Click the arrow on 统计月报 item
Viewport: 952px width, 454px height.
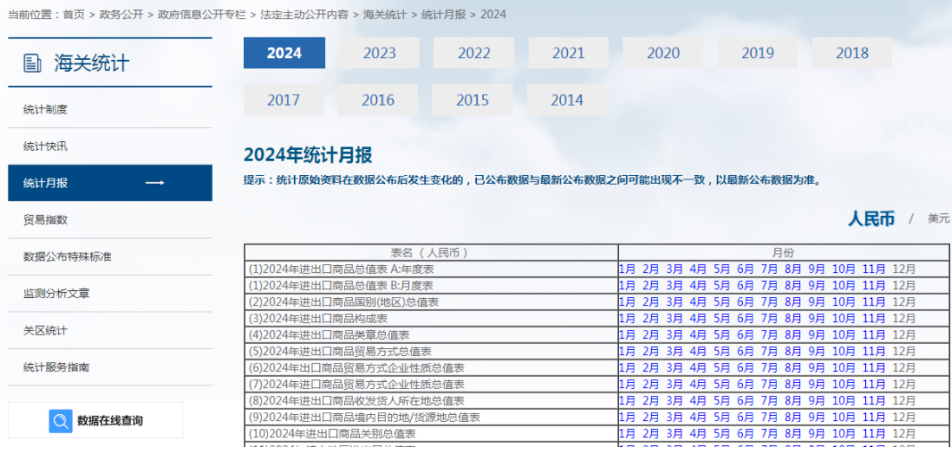click(155, 183)
